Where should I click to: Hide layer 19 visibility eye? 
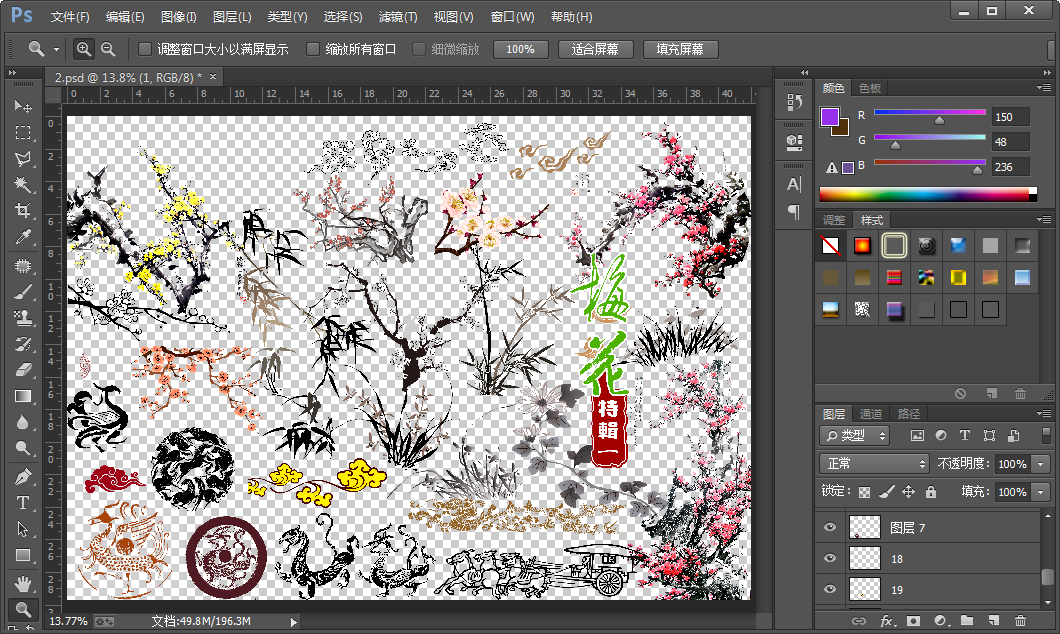point(830,589)
